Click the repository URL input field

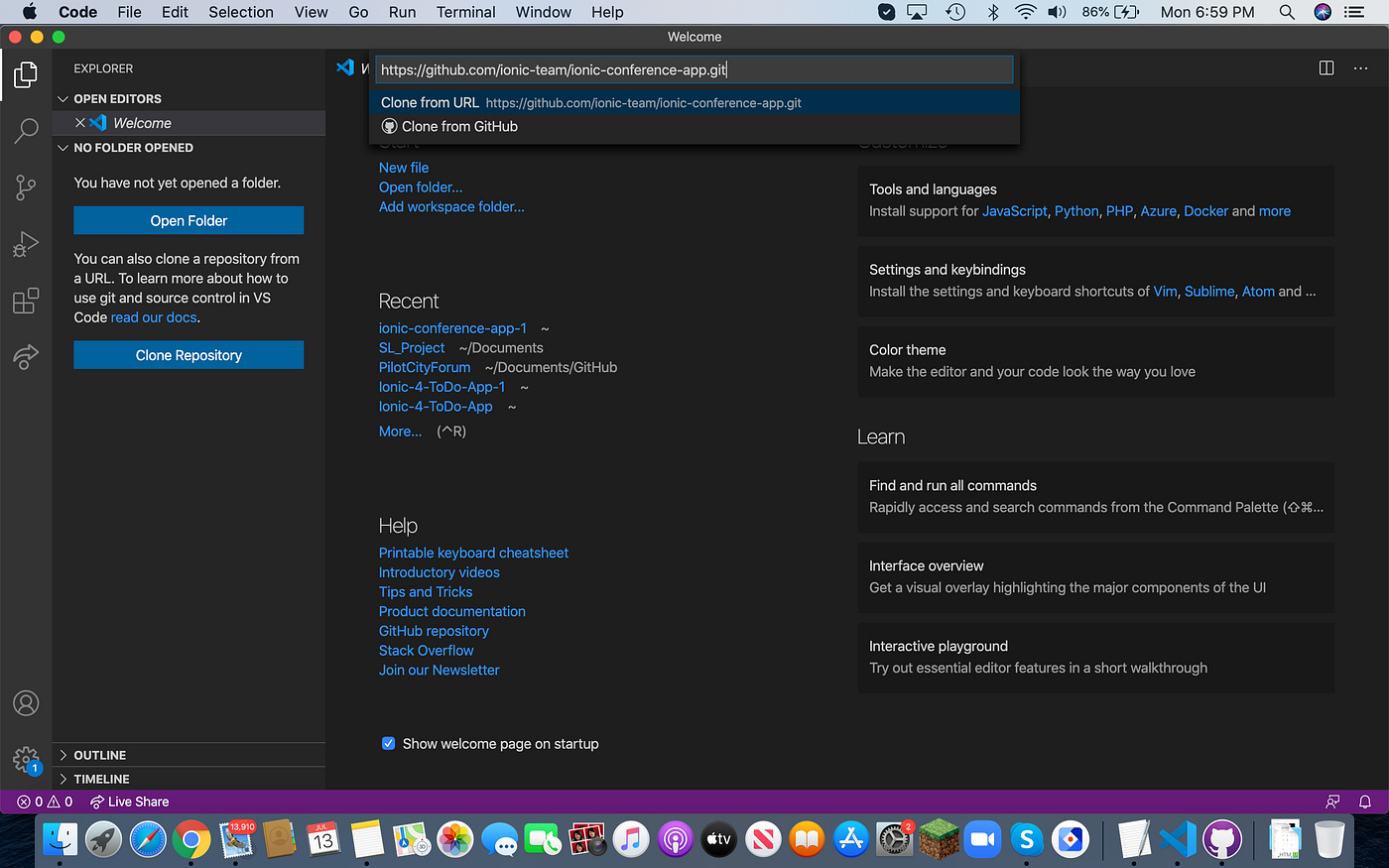pyautogui.click(x=694, y=69)
